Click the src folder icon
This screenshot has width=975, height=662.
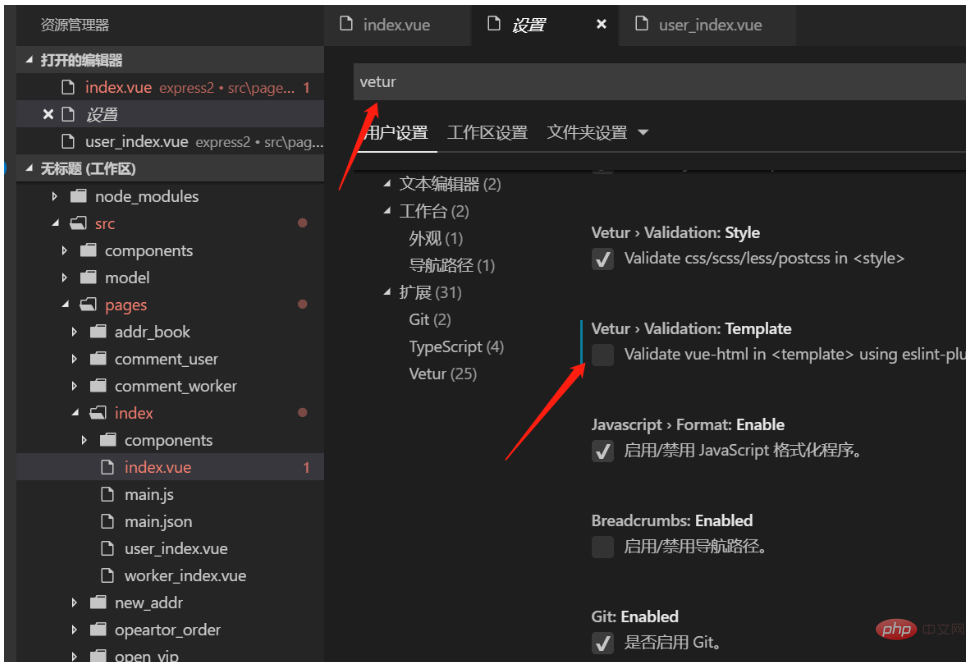pyautogui.click(x=78, y=223)
